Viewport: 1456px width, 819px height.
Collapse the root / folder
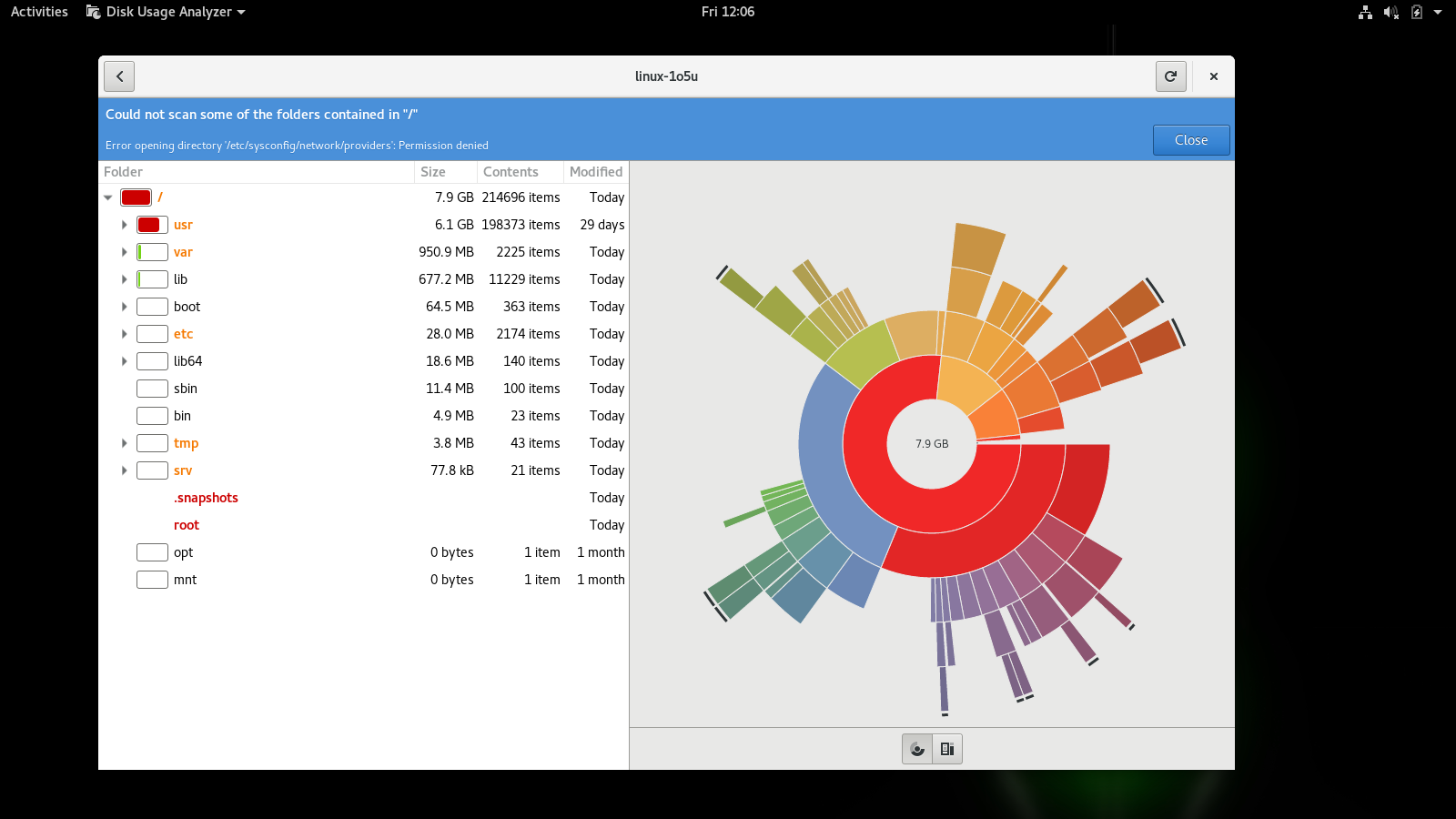pos(108,197)
